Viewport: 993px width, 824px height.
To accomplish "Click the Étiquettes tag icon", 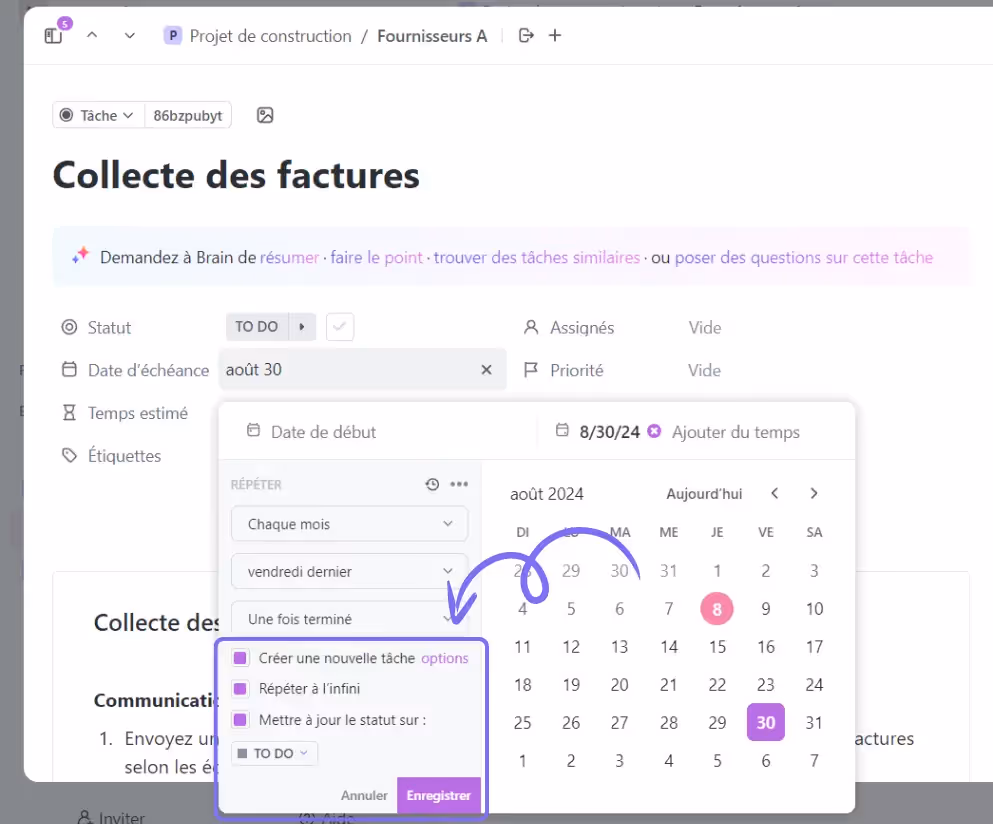I will tap(68, 456).
